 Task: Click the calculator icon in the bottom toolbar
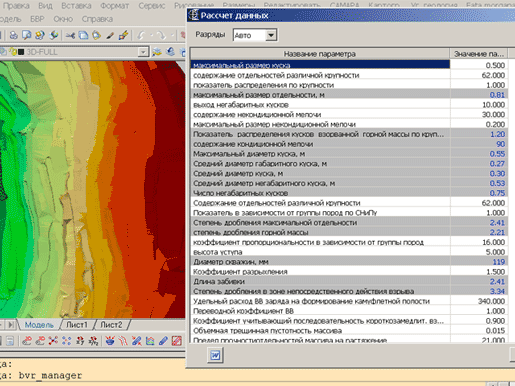pyautogui.click(x=10, y=341)
